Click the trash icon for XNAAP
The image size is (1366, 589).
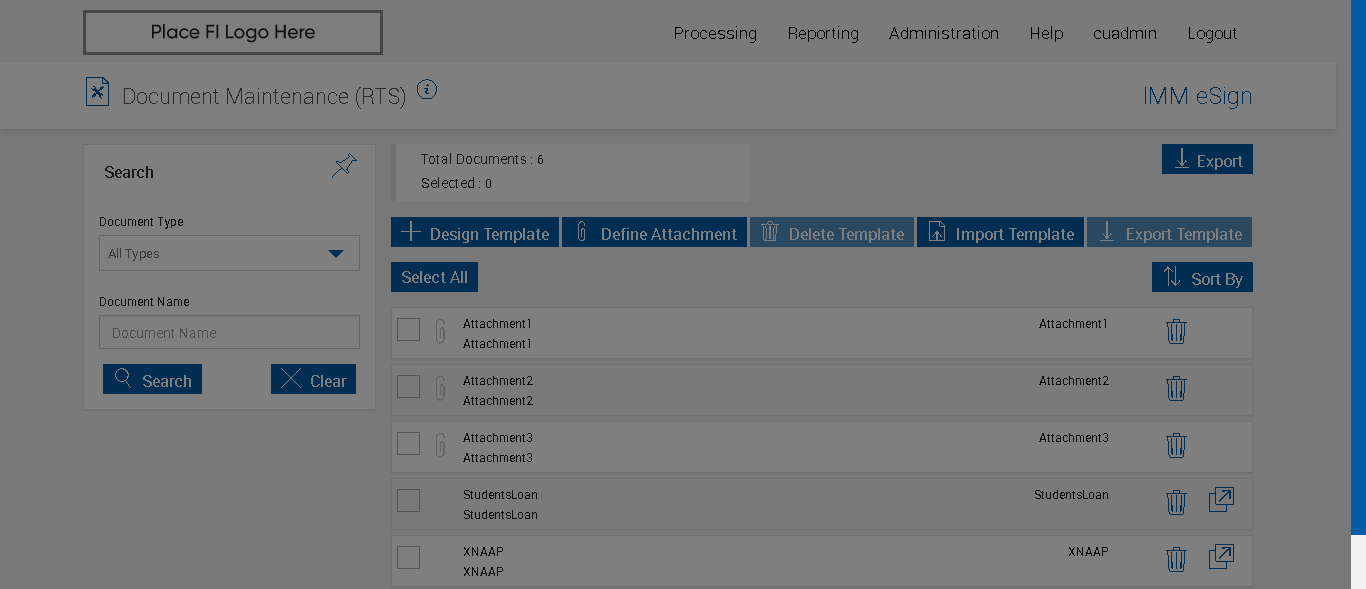coord(1176,559)
